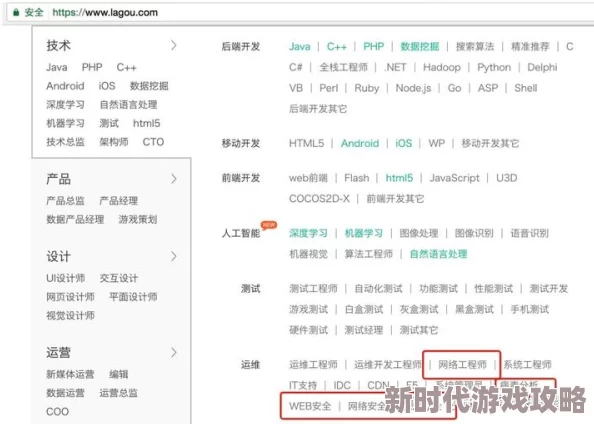The image size is (594, 424).
Task: Choose 自动化测试 under 测试
Action: click(378, 289)
